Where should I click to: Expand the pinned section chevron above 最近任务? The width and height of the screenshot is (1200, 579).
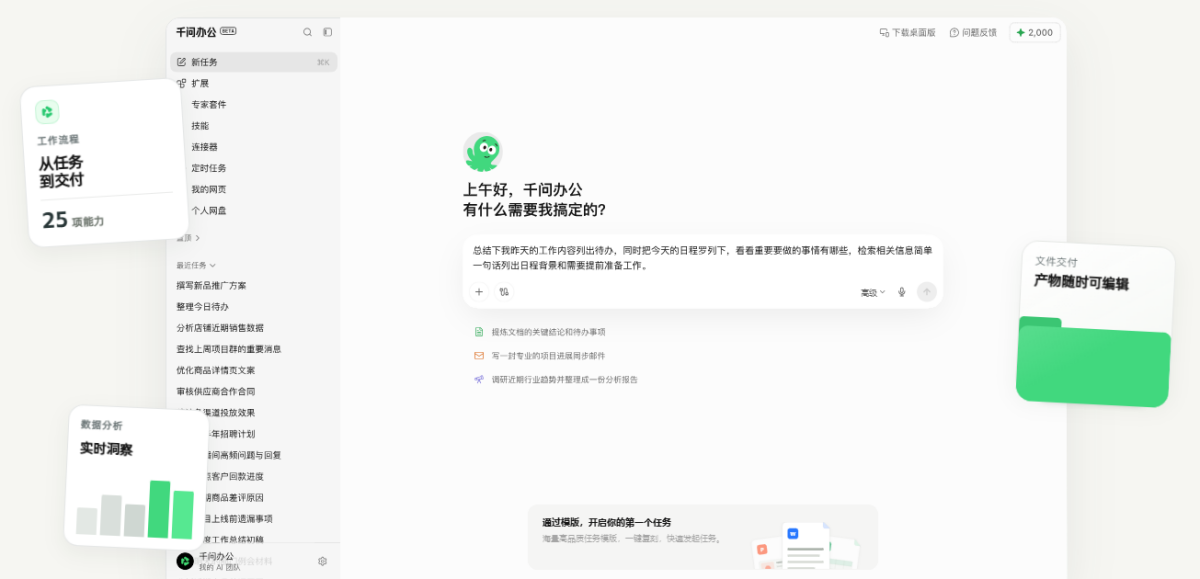point(198,238)
